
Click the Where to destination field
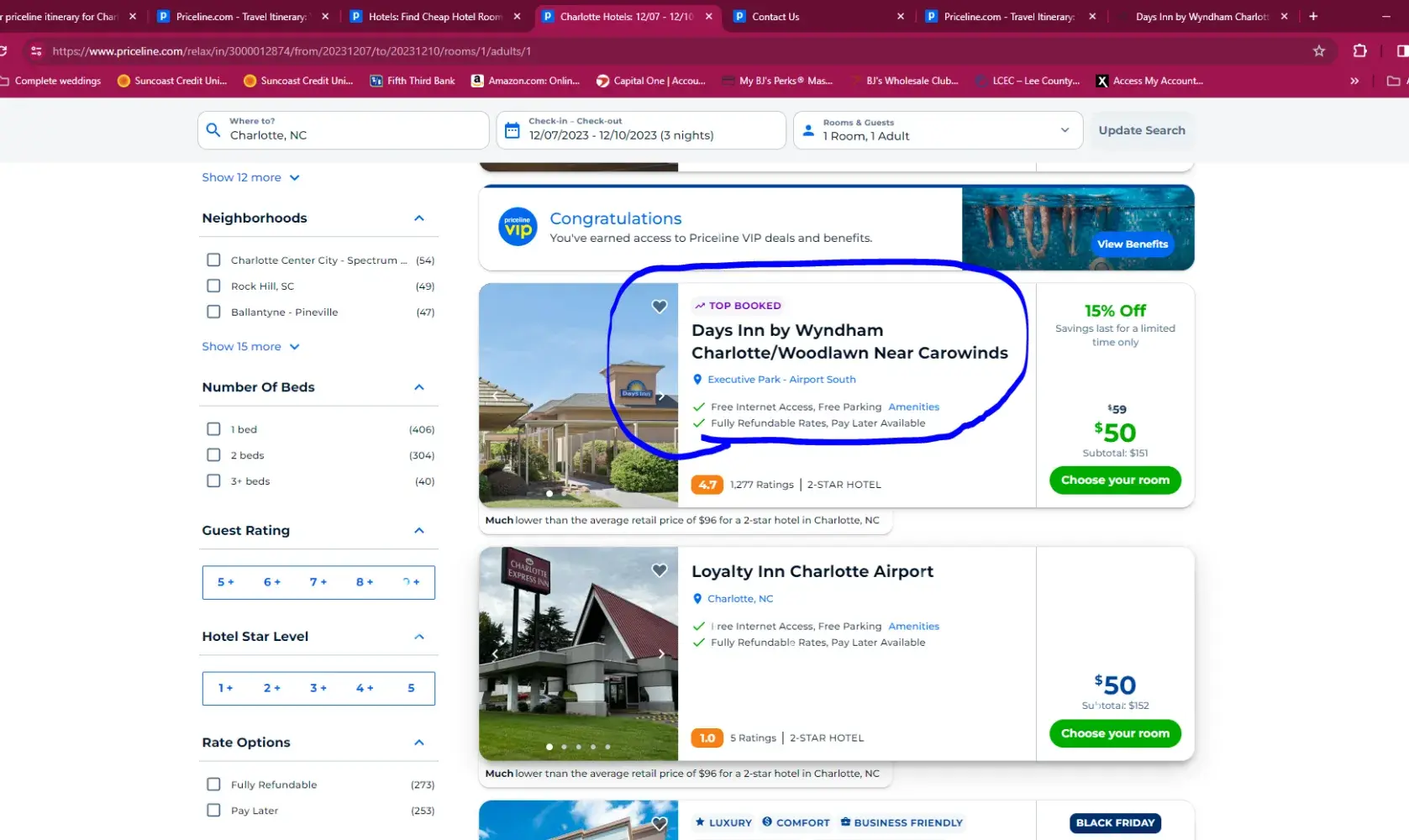point(353,130)
